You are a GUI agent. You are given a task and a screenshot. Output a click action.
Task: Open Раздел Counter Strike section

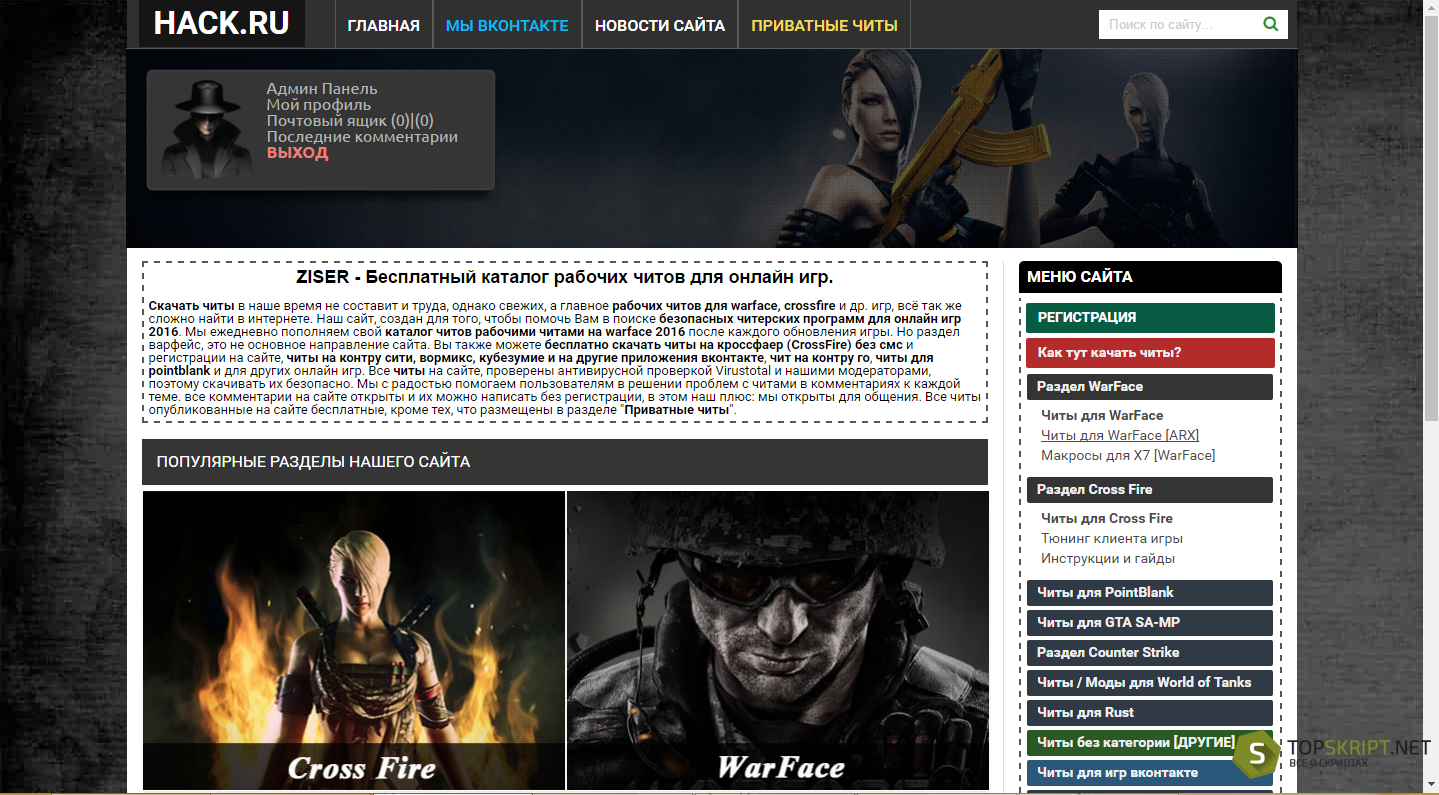pos(1150,652)
